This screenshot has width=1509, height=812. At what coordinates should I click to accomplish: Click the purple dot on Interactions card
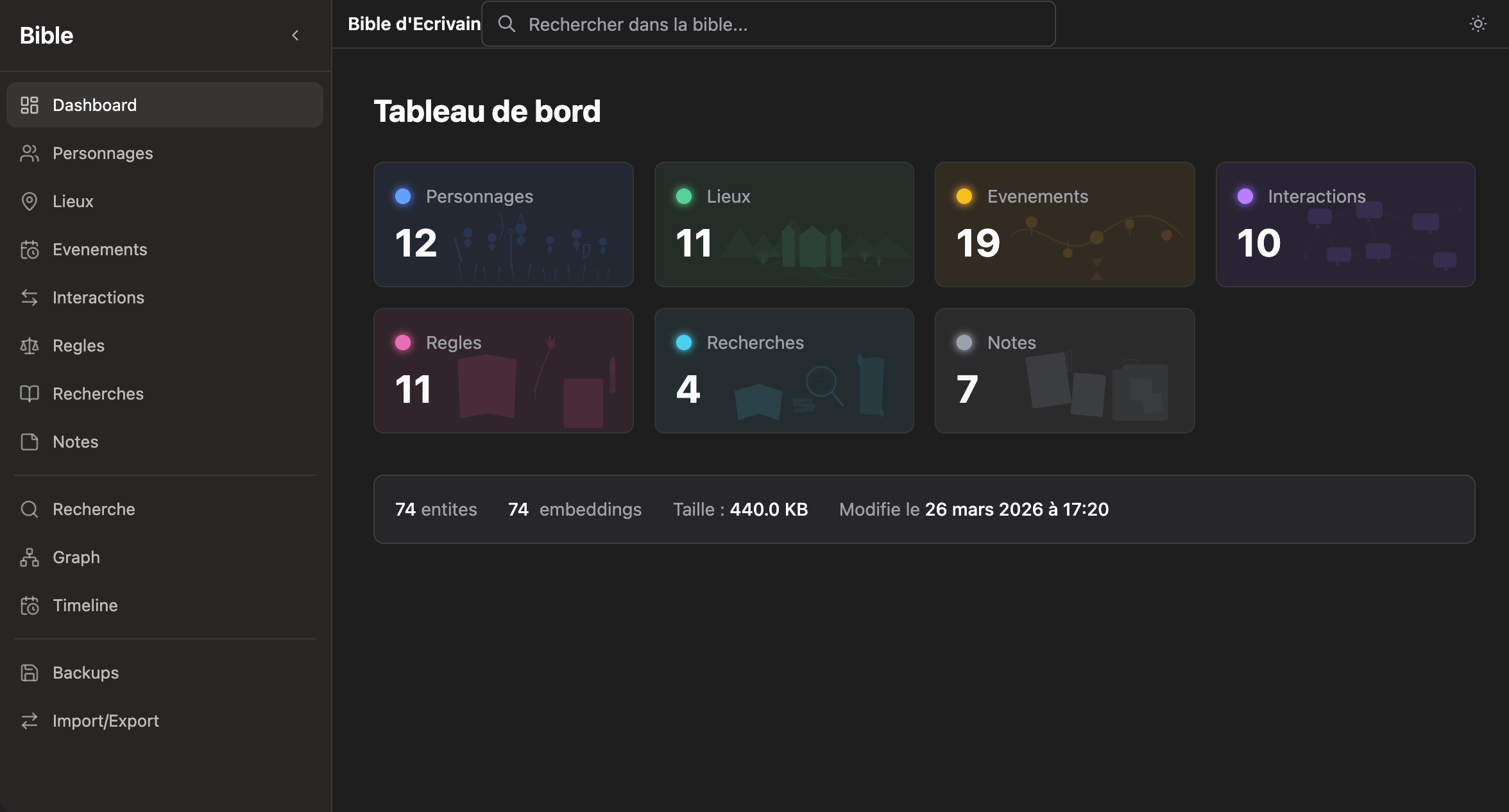pos(1245,196)
